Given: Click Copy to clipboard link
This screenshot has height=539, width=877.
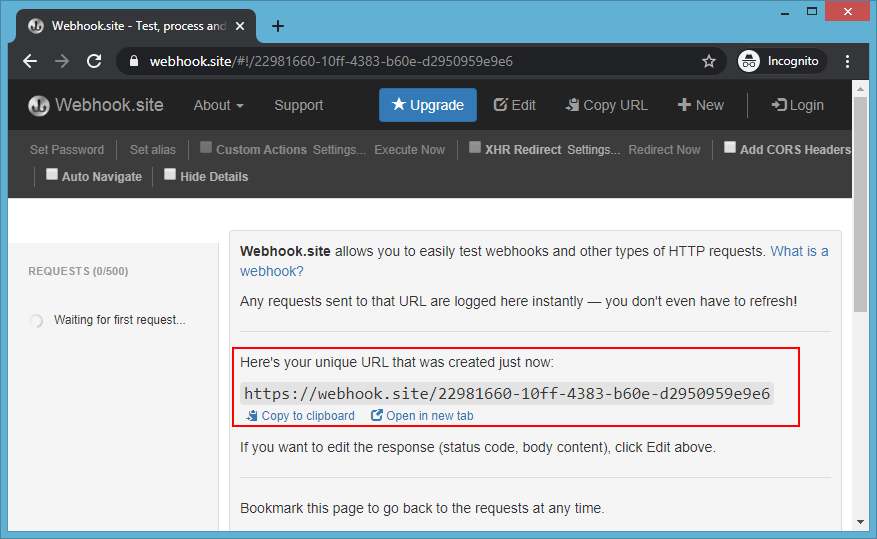Looking at the screenshot, I should click(x=300, y=416).
